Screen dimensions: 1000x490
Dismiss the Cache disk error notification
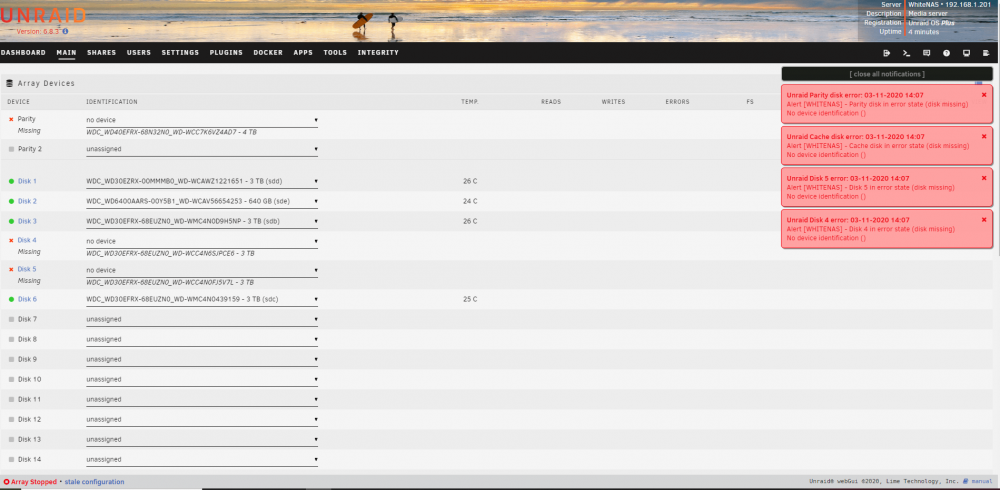coord(983,136)
